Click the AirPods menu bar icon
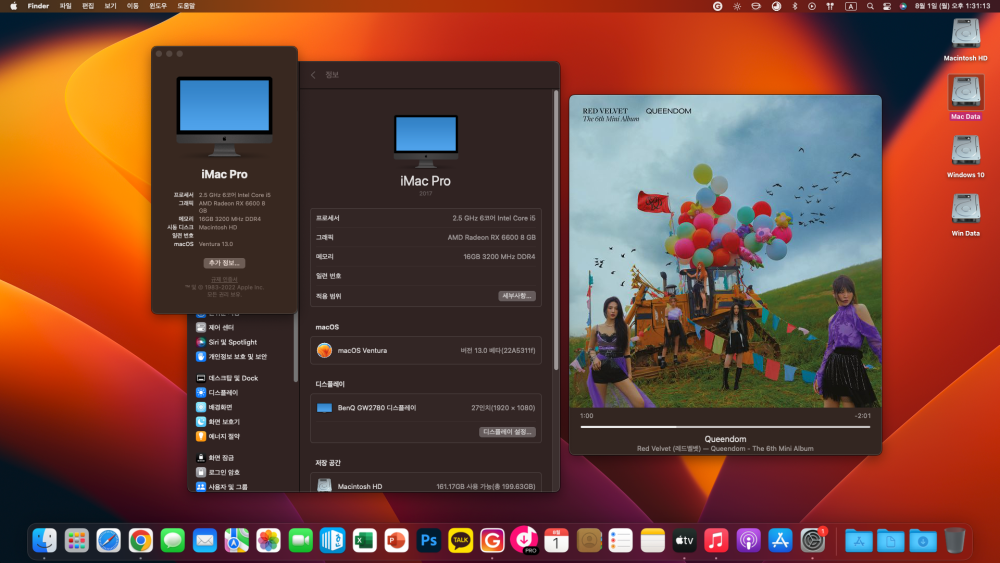Image resolution: width=1000 pixels, height=563 pixels. 830,6
